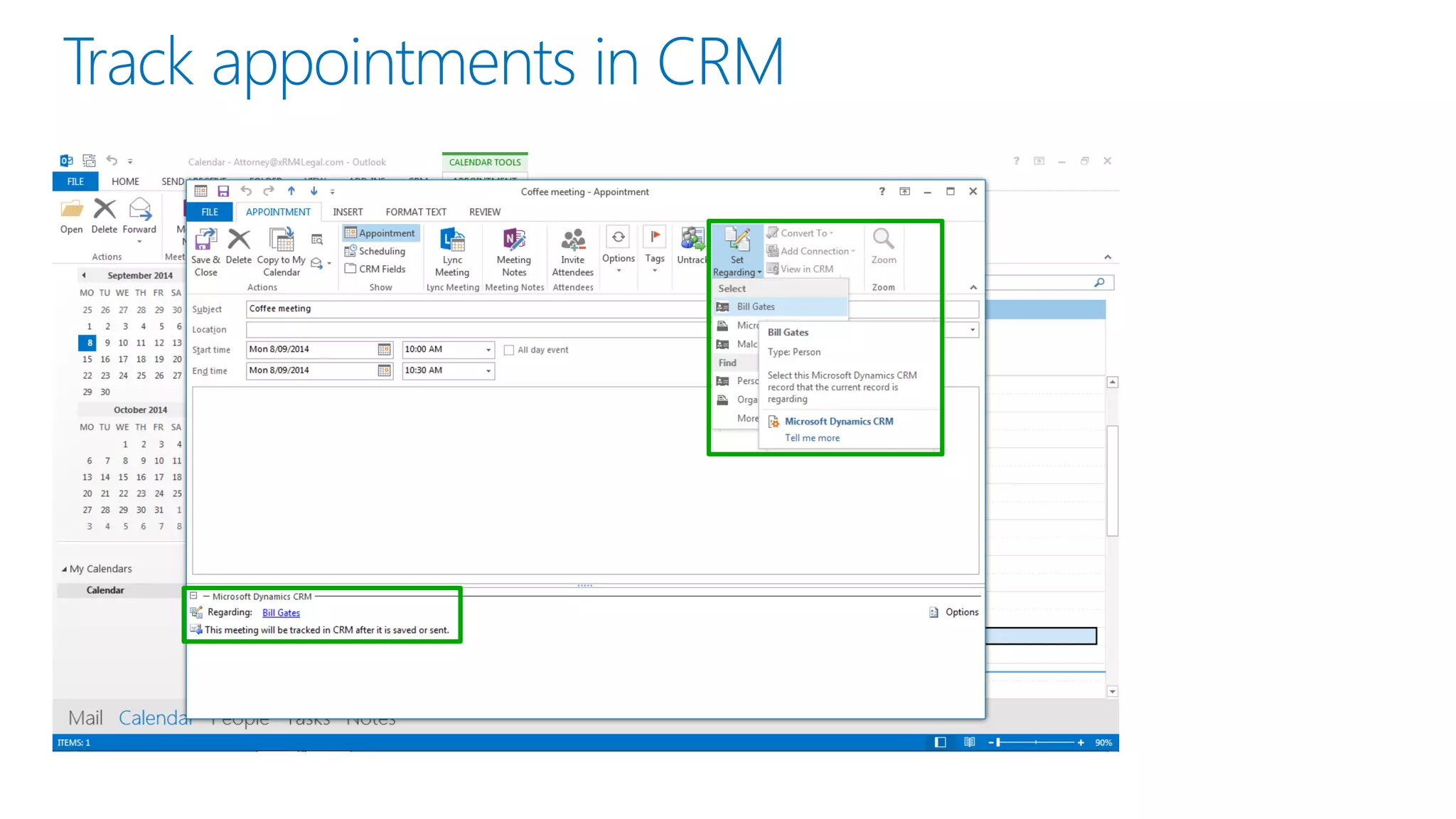1456x819 pixels.
Task: Open Meeting Notes in OneNote
Action: tap(514, 252)
